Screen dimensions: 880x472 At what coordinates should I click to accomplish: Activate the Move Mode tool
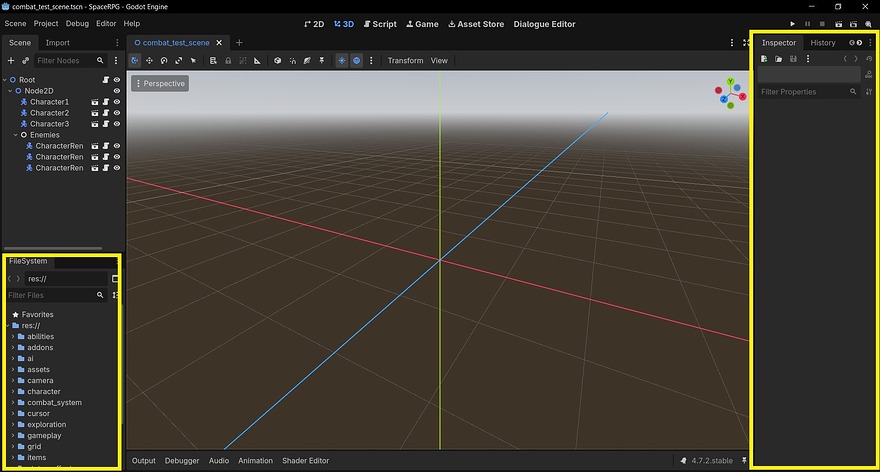pyautogui.click(x=149, y=61)
